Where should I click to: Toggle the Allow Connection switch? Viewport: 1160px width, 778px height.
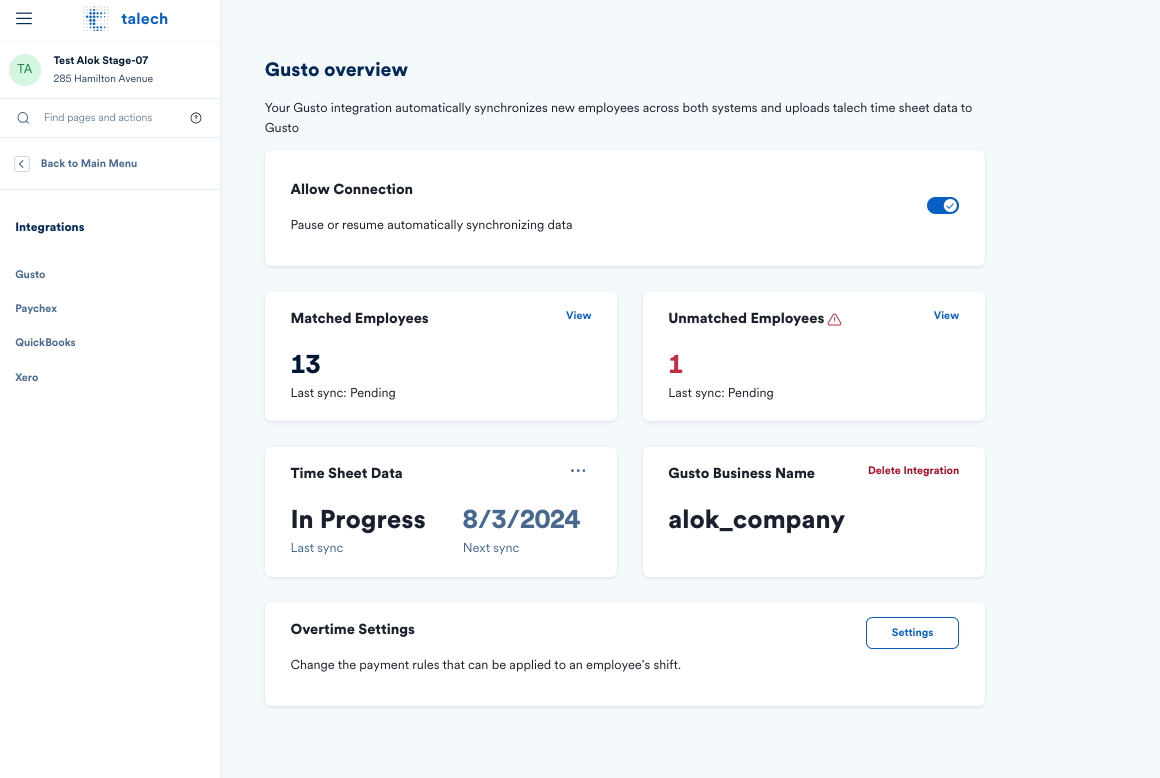click(942, 206)
